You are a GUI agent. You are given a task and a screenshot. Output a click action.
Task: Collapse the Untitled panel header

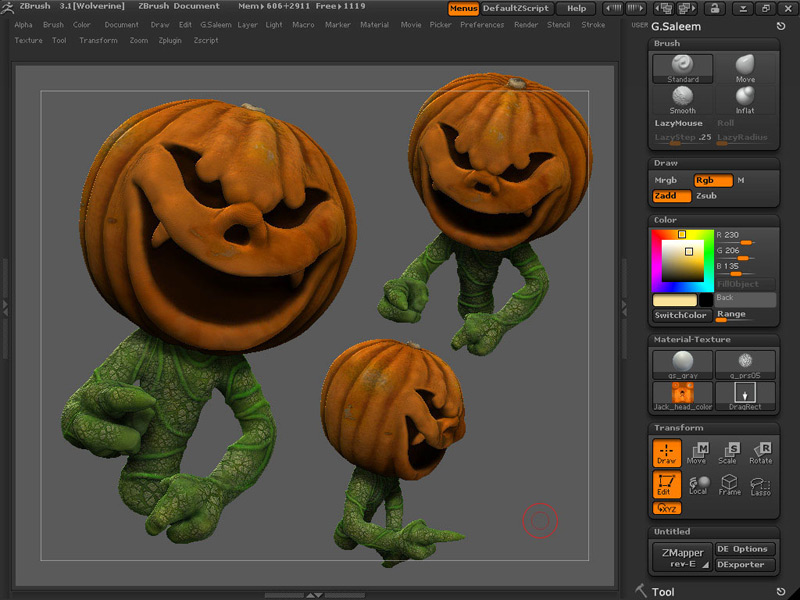click(714, 532)
